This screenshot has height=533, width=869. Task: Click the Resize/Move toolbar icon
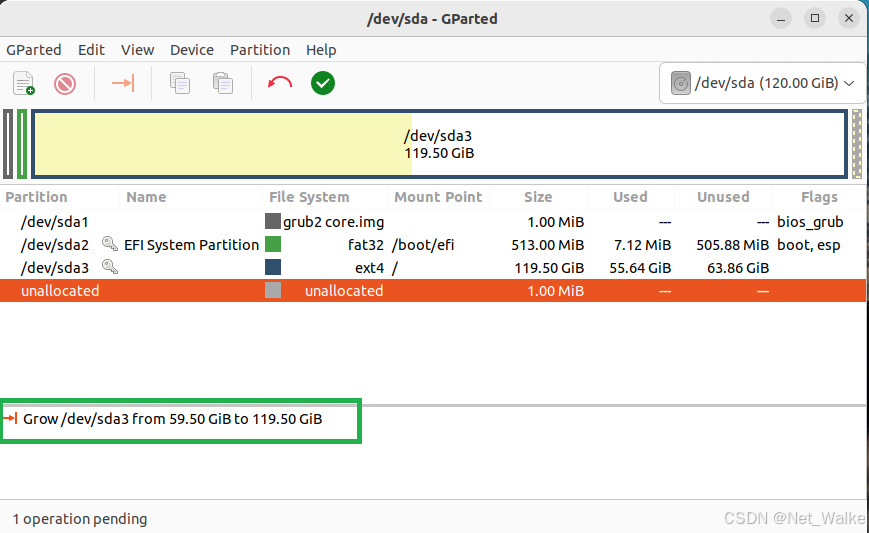click(x=123, y=83)
